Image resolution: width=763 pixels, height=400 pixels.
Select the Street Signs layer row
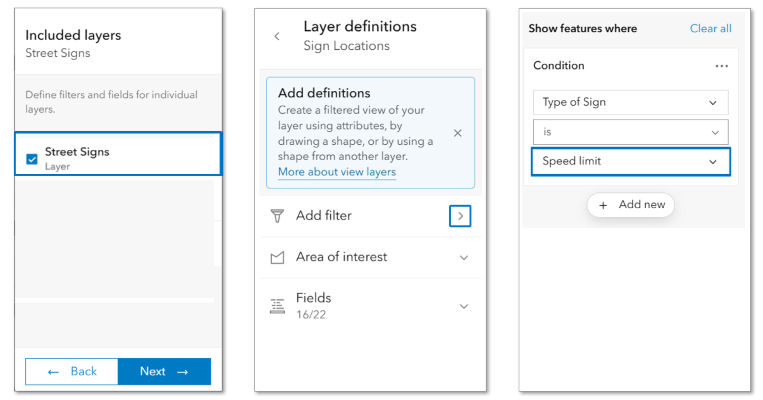tap(118, 153)
